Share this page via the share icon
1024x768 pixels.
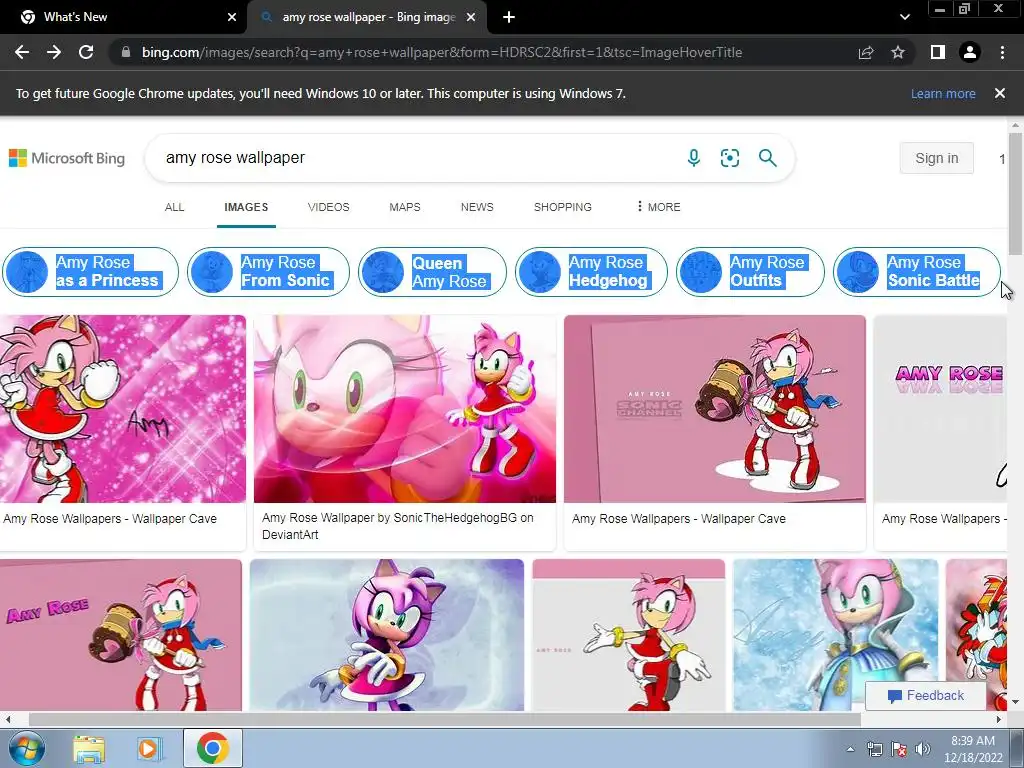866,52
